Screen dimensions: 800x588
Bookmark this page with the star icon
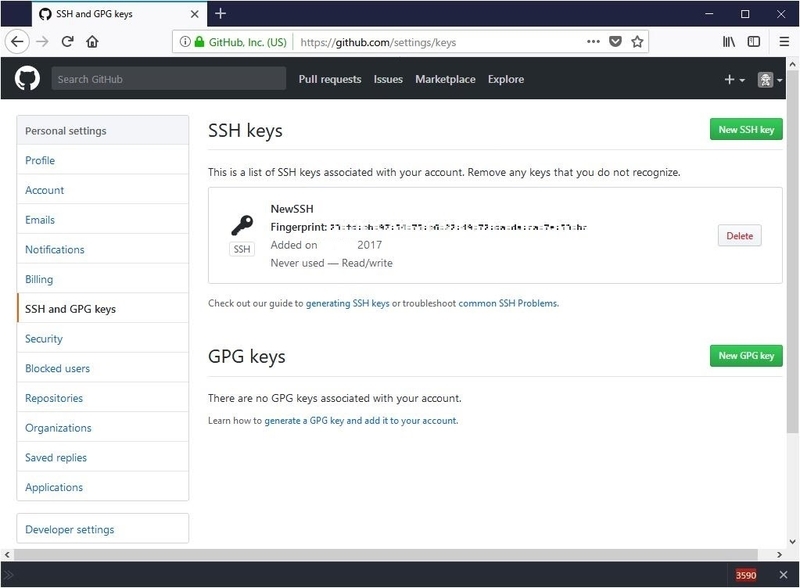638,42
